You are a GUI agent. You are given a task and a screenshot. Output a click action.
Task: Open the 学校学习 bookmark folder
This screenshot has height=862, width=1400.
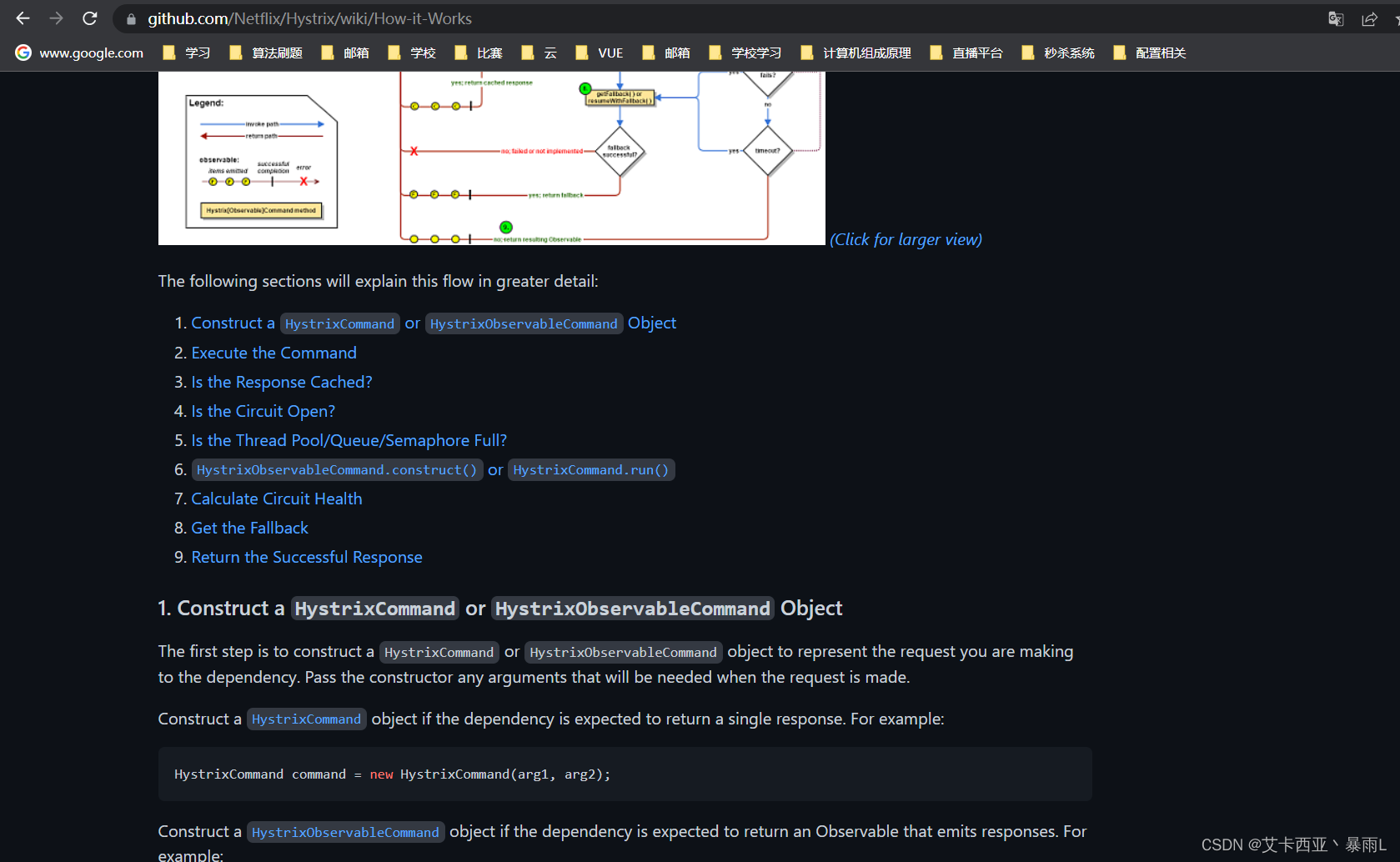745,53
